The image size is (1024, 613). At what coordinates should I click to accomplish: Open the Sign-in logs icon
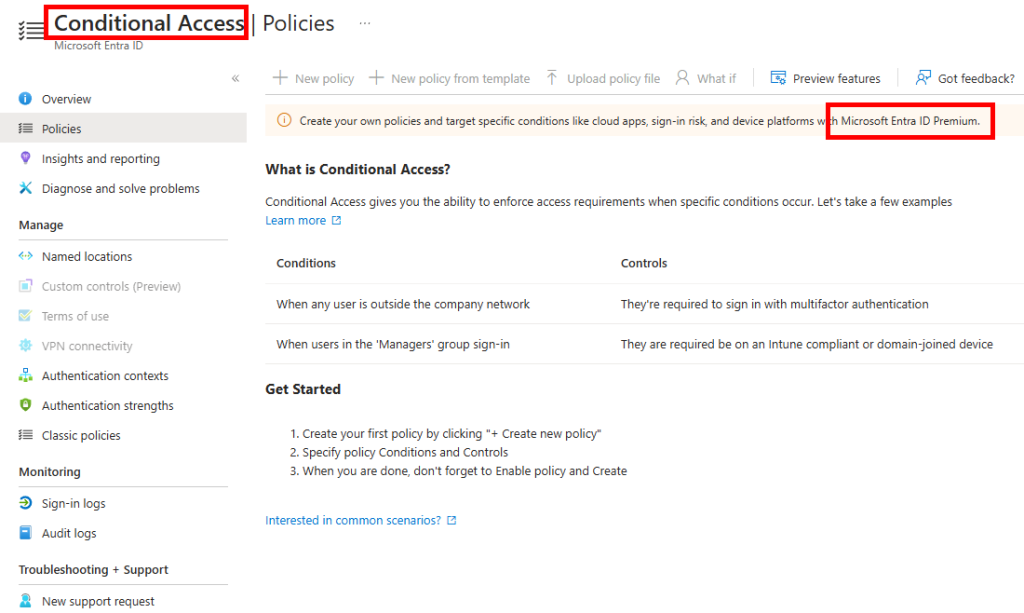[25, 503]
